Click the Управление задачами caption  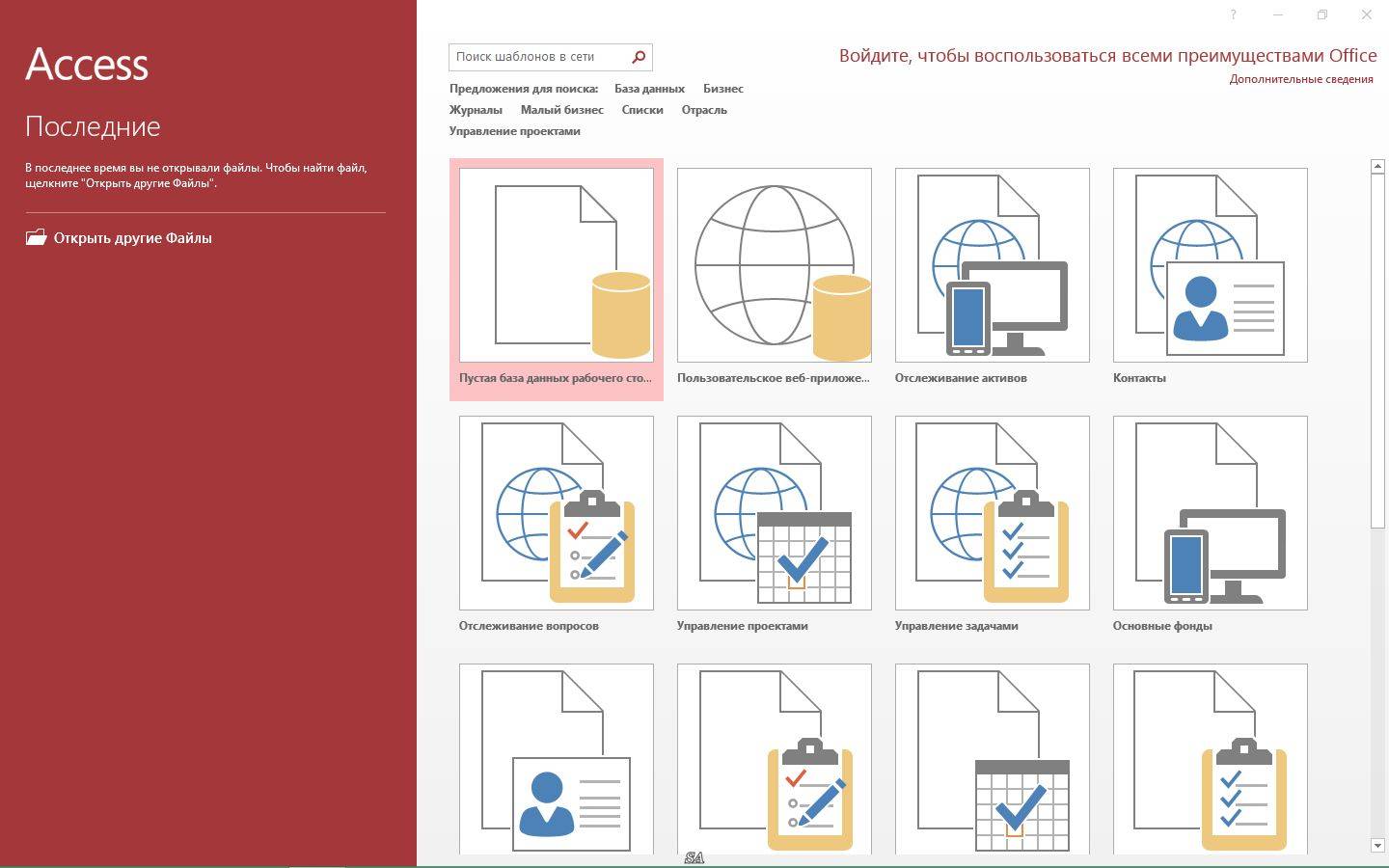click(957, 626)
